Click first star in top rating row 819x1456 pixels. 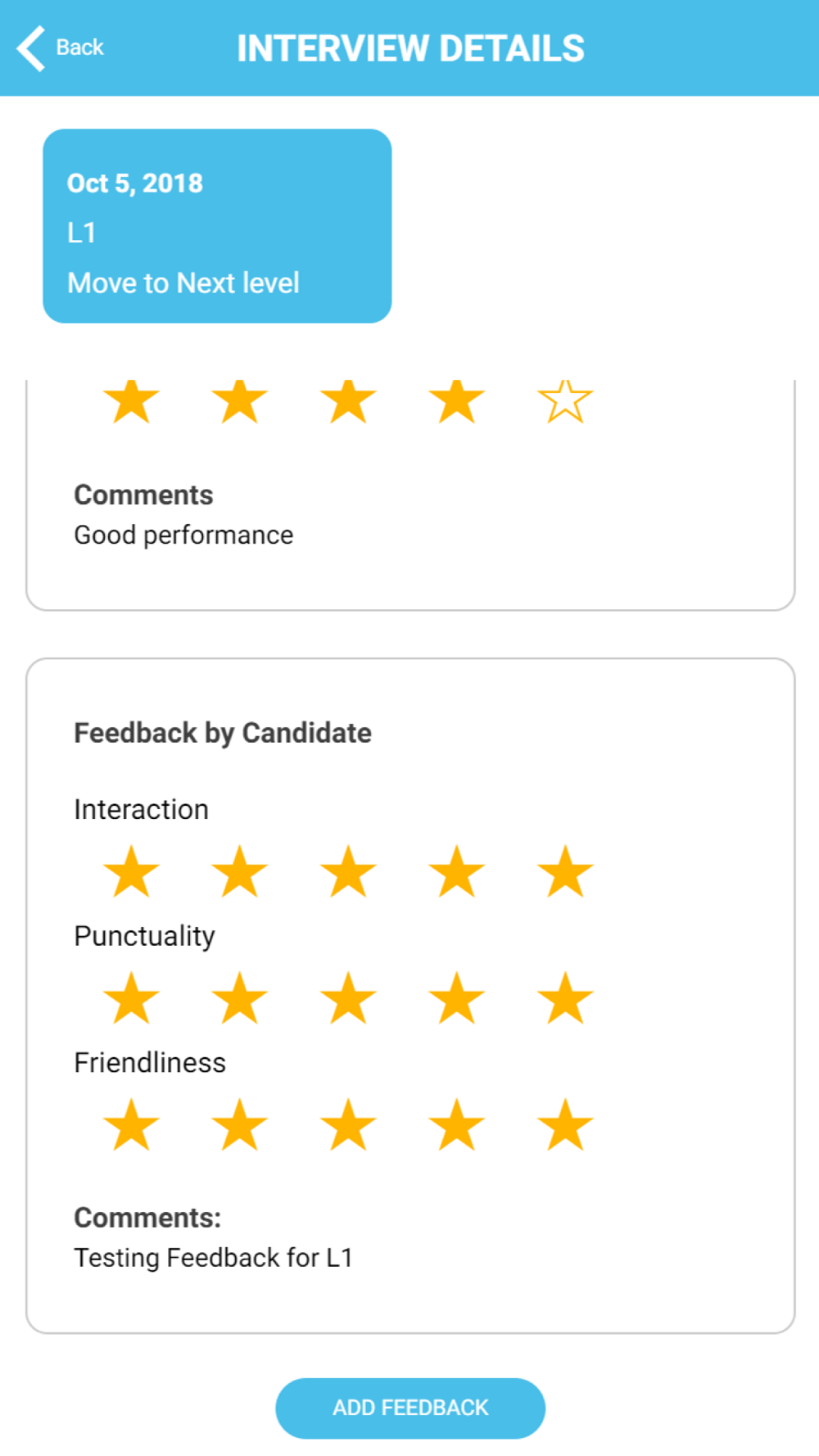click(x=131, y=401)
